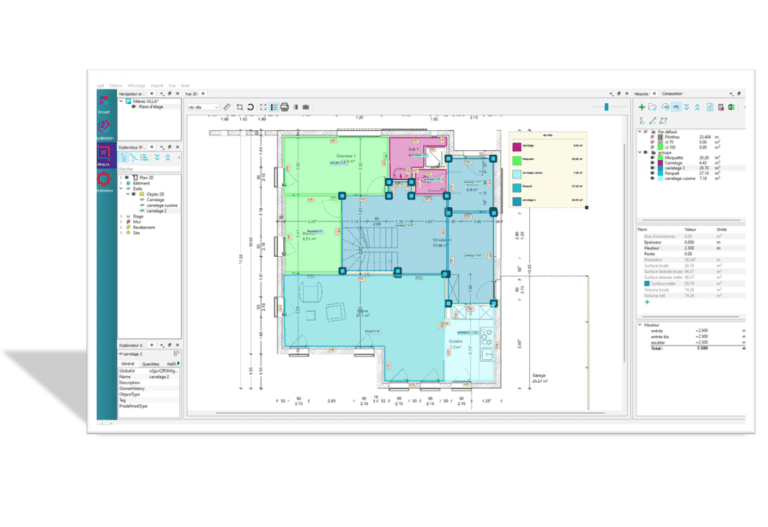Click the green plus icon in Mesures panel
Viewport: 768px width, 527px height.
tap(641, 106)
